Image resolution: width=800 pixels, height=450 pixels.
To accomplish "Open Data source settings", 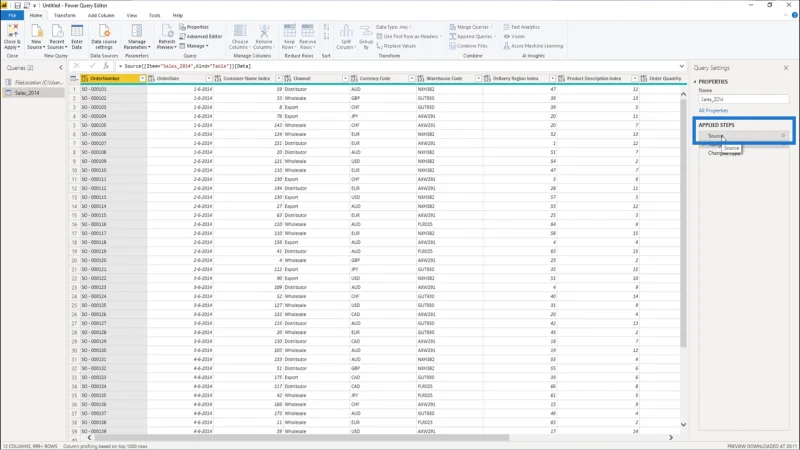I will click(104, 37).
